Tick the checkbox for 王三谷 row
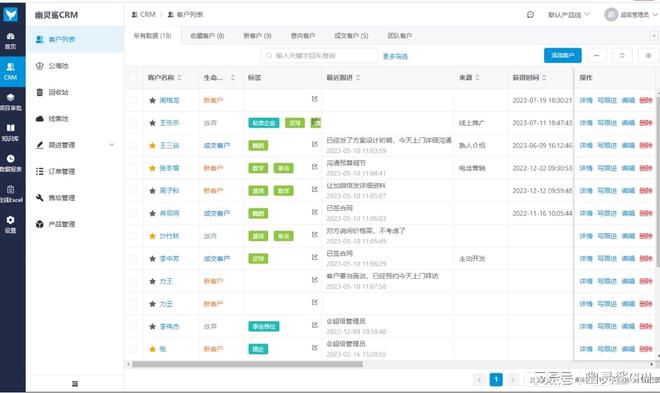Image resolution: width=660 pixels, height=393 pixels. click(x=133, y=146)
